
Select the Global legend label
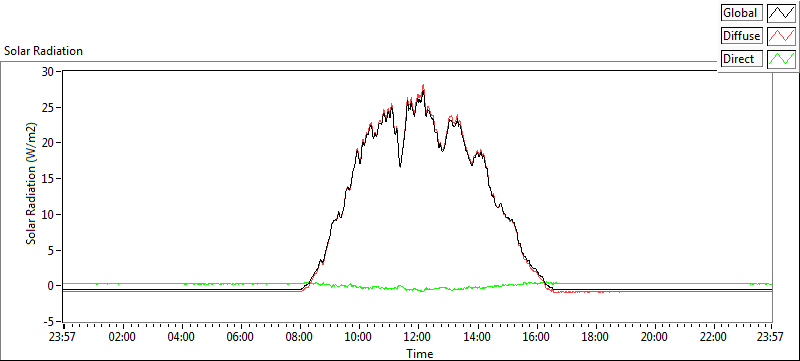(x=742, y=13)
